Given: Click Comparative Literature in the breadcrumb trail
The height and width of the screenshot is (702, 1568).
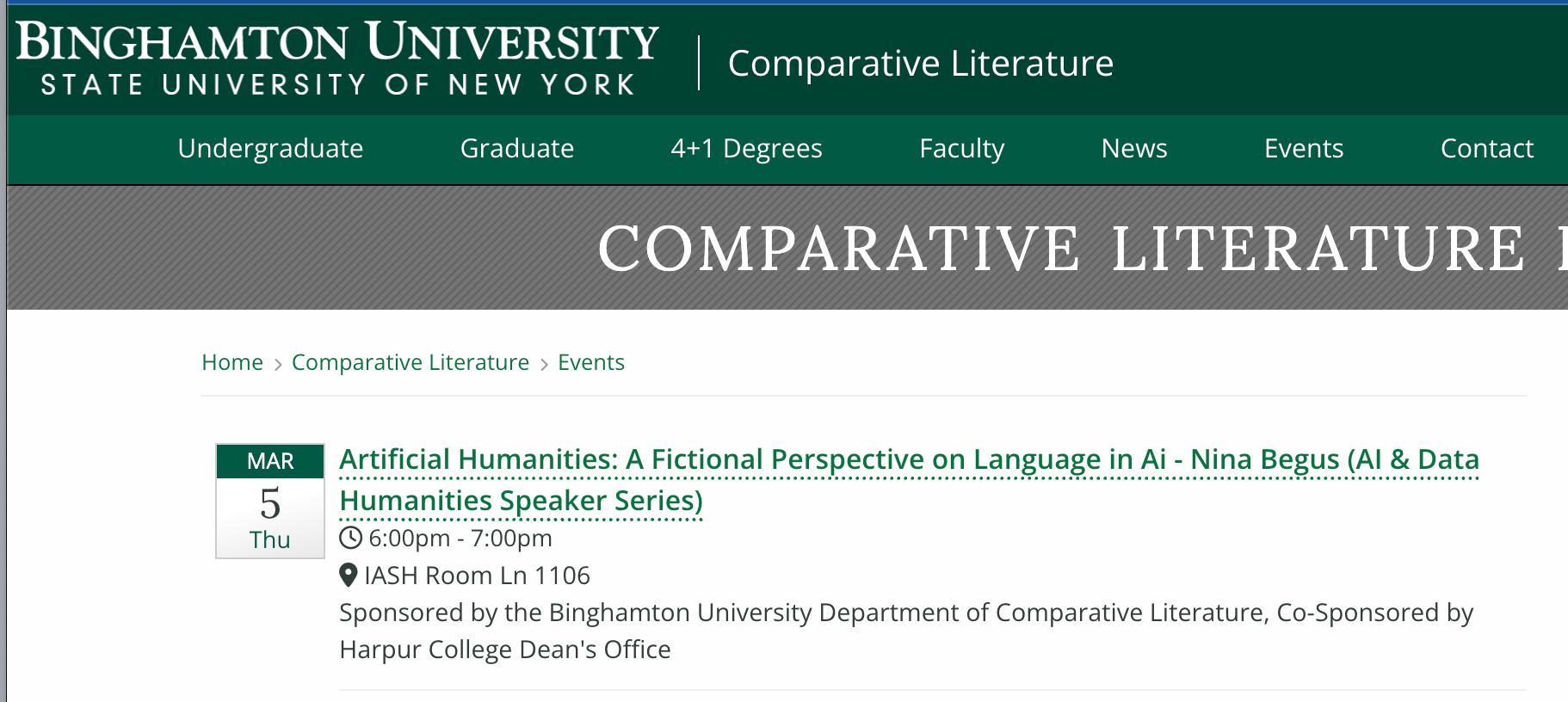Looking at the screenshot, I should [x=411, y=362].
